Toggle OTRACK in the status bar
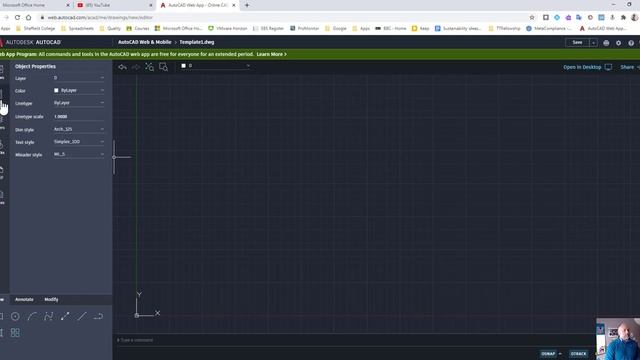This screenshot has width=640, height=360. (x=578, y=353)
